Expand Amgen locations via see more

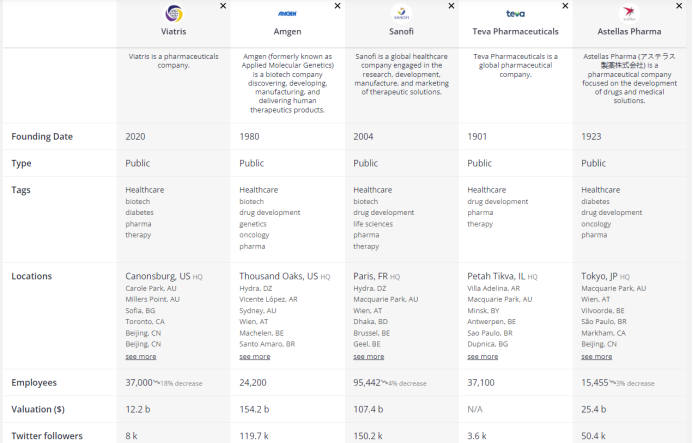click(254, 356)
